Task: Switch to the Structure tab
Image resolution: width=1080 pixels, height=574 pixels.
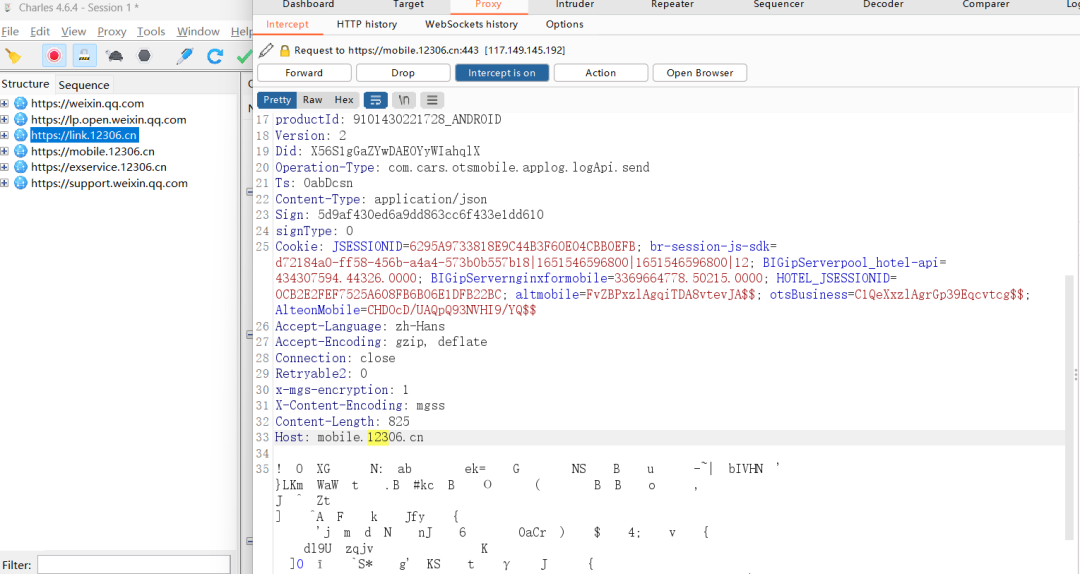Action: point(25,84)
